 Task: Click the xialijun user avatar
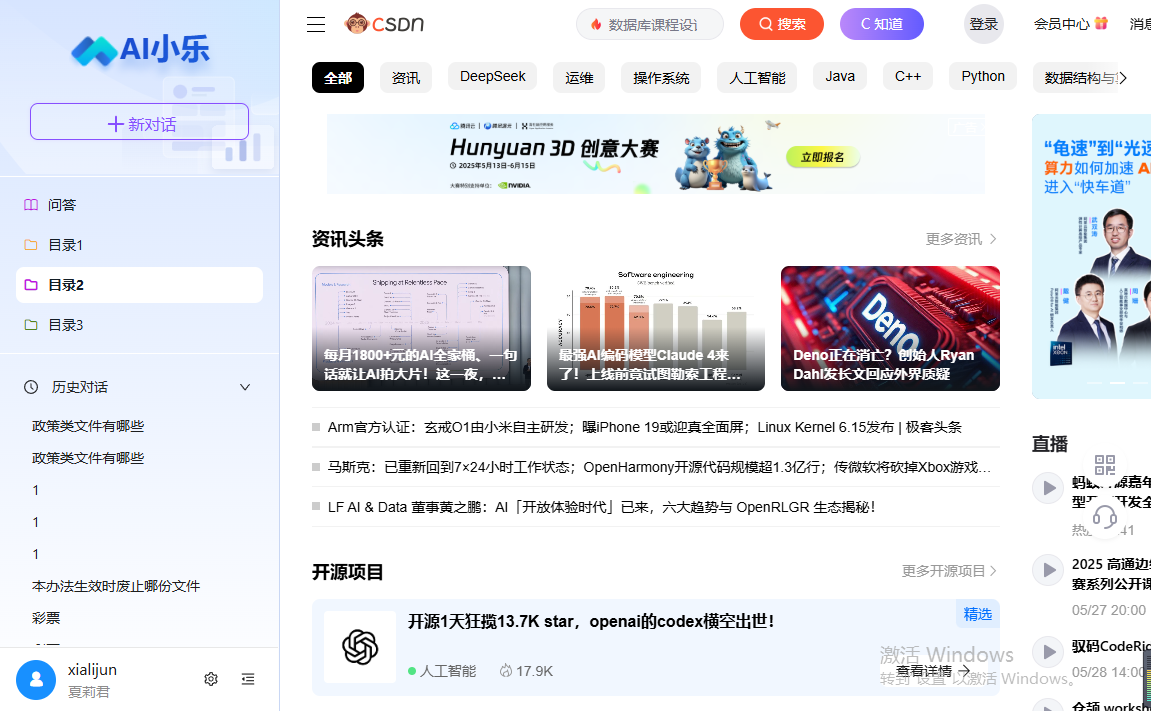(x=36, y=680)
